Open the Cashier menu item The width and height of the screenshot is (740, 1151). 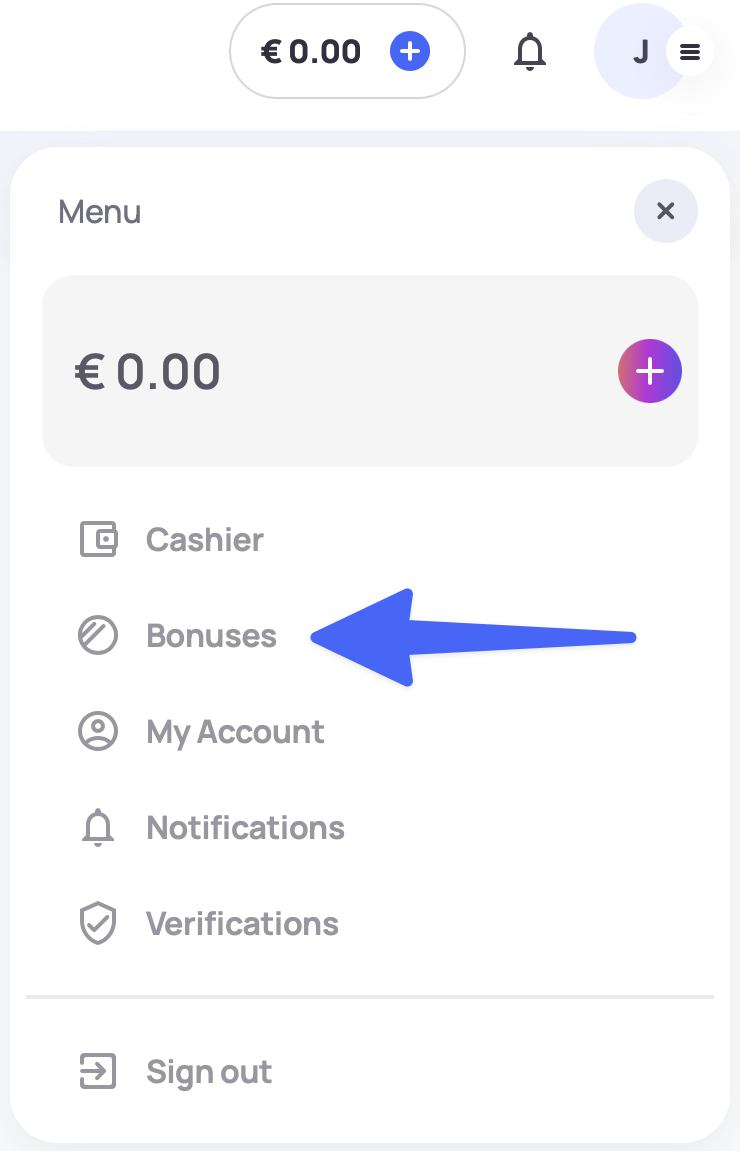pyautogui.click(x=205, y=540)
